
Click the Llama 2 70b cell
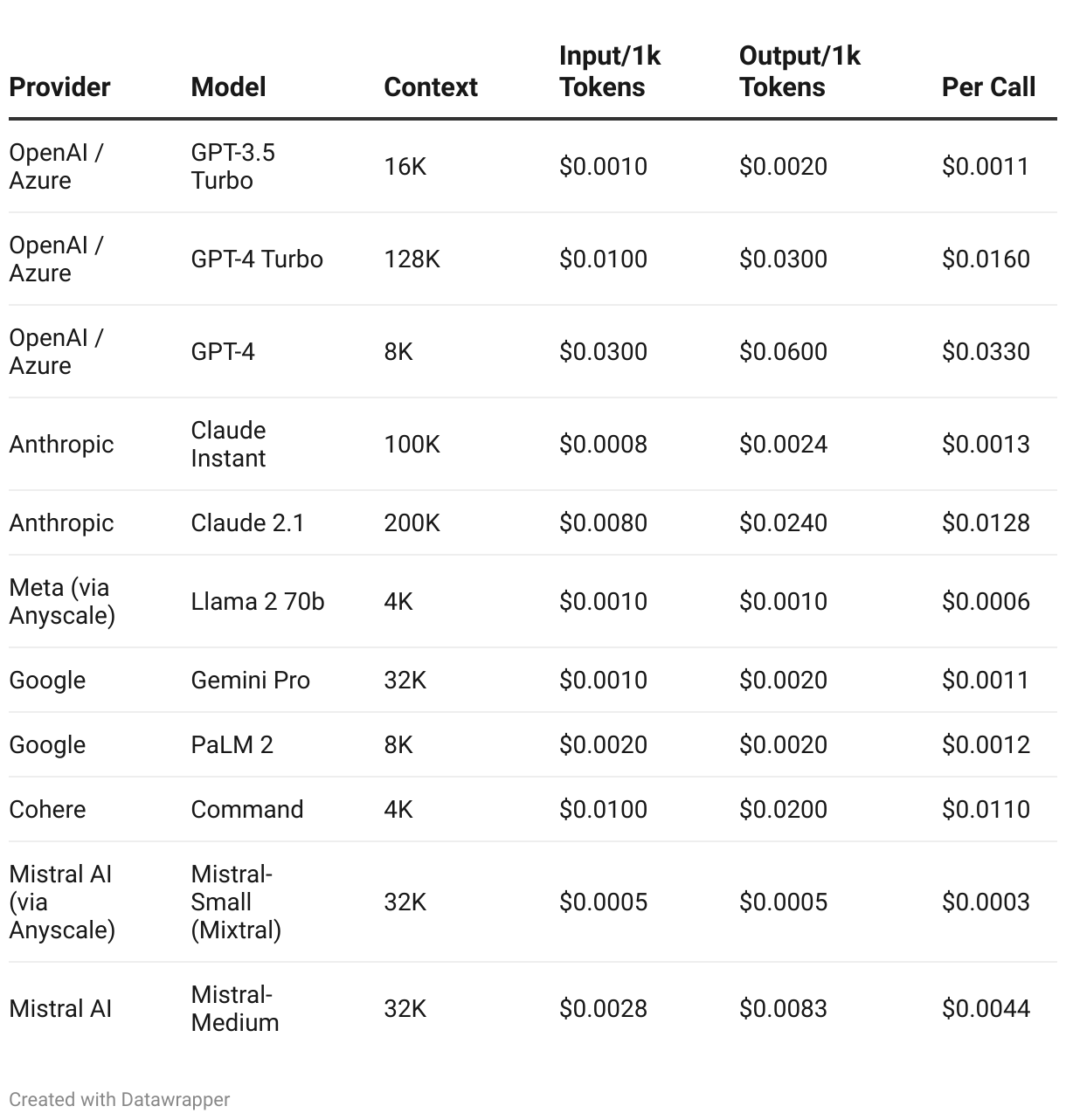pyautogui.click(x=258, y=601)
